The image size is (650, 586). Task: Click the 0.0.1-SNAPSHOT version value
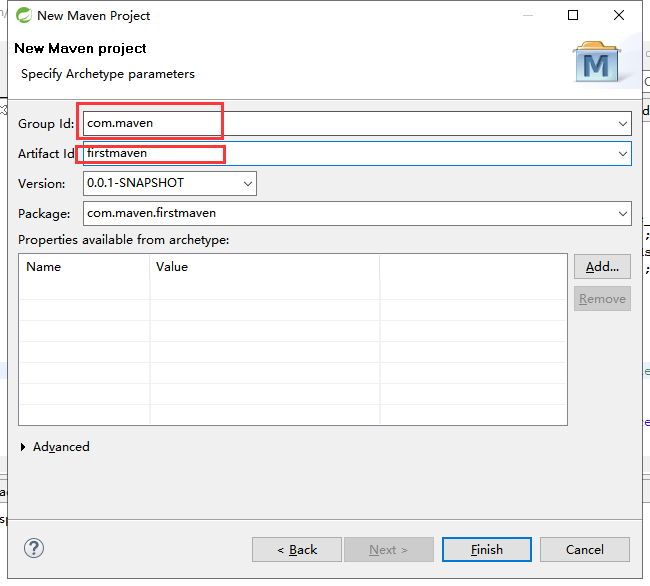[135, 183]
